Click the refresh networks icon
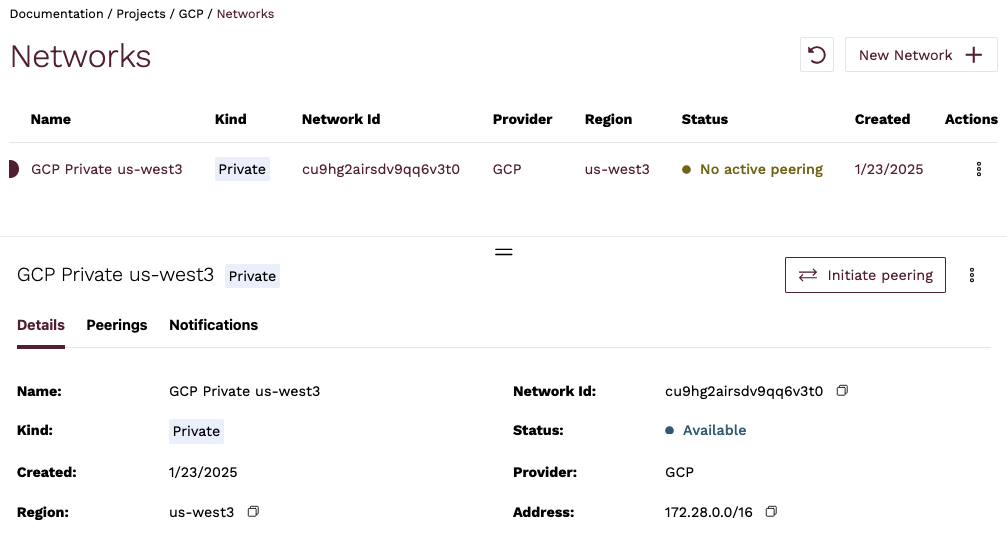 pos(817,55)
